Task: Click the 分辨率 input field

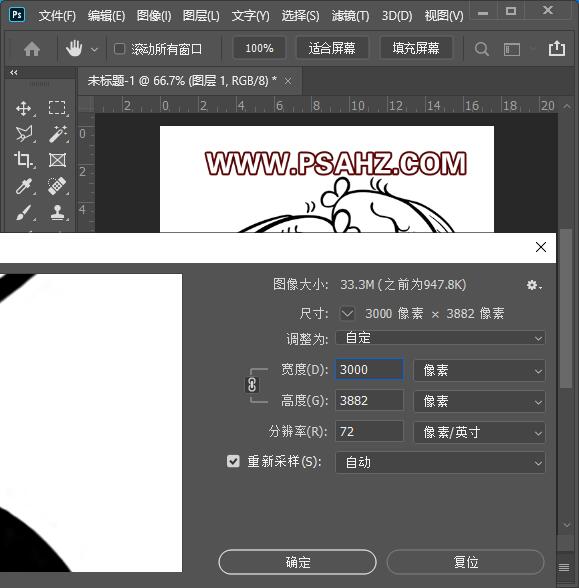Action: 369,431
